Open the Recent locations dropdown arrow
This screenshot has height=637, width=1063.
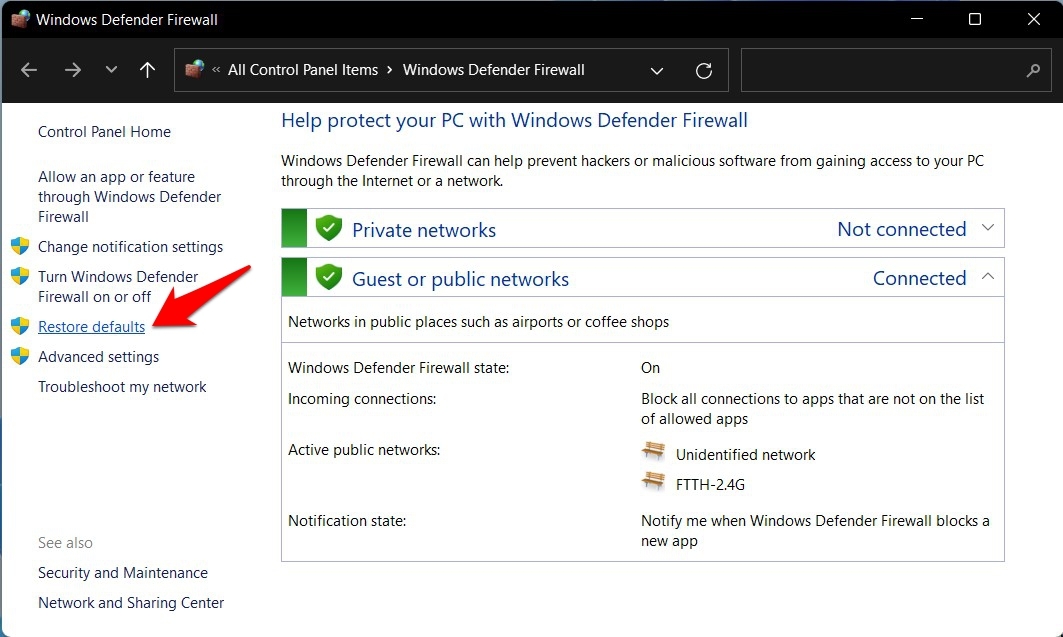pos(111,70)
